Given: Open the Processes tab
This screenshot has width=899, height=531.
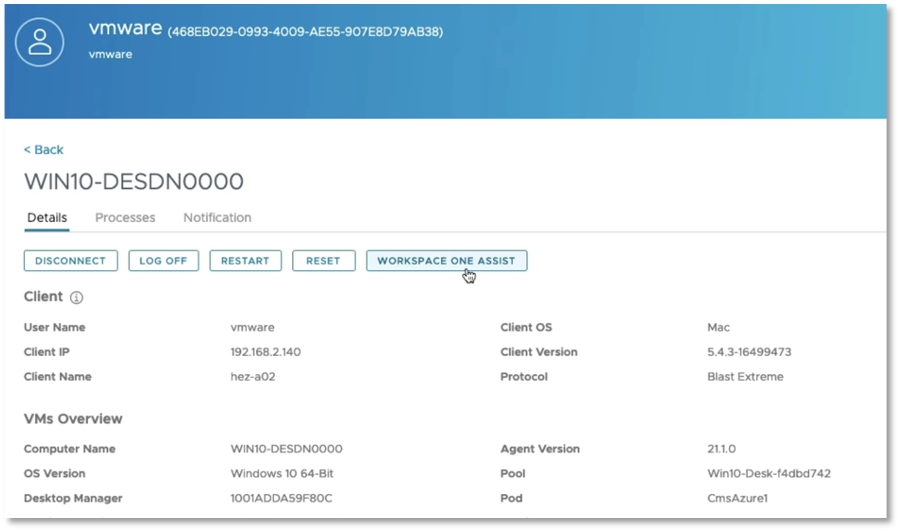Looking at the screenshot, I should 125,218.
